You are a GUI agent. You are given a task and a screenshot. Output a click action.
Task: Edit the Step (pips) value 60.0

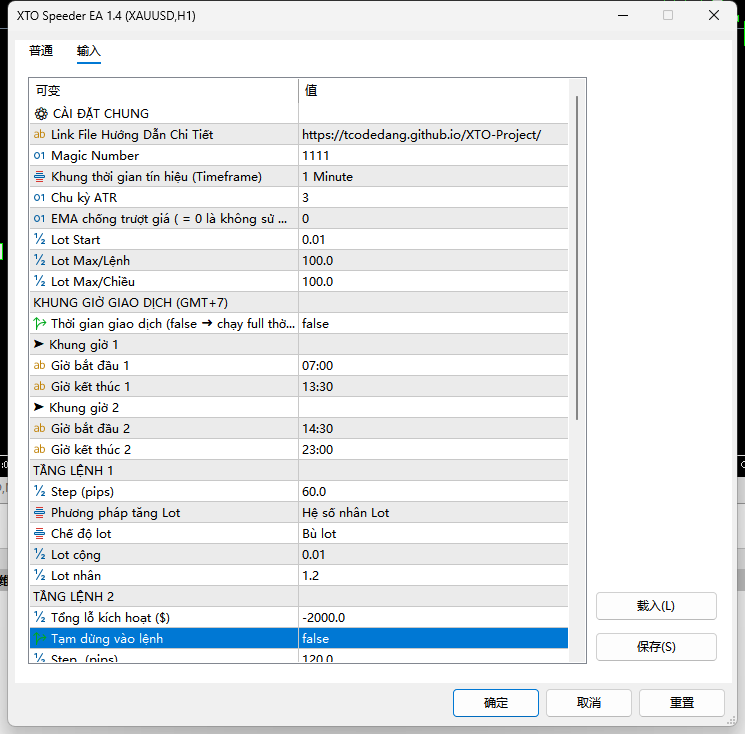pos(433,491)
